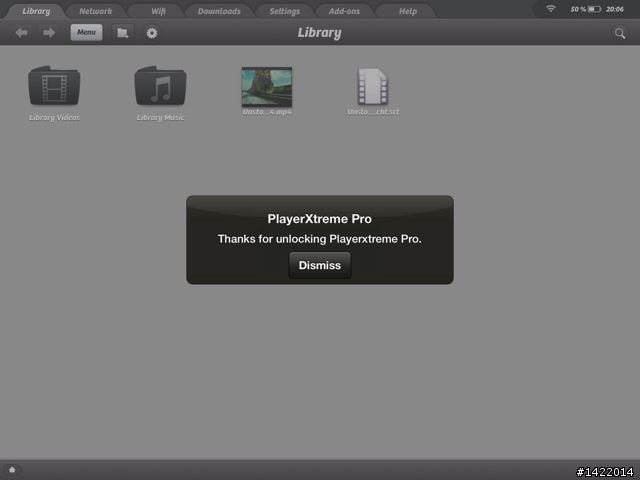Click the home icon in bottom bar

[x=12, y=470]
